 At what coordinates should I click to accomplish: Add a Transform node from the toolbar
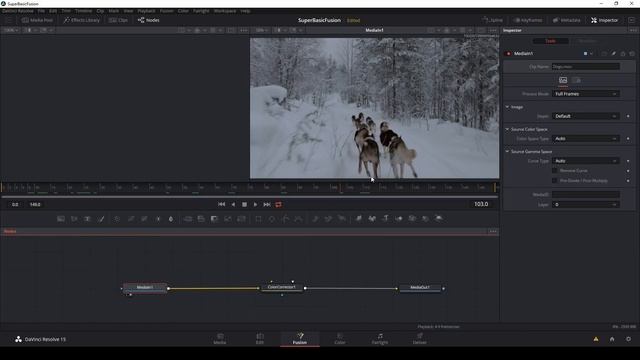(241, 219)
